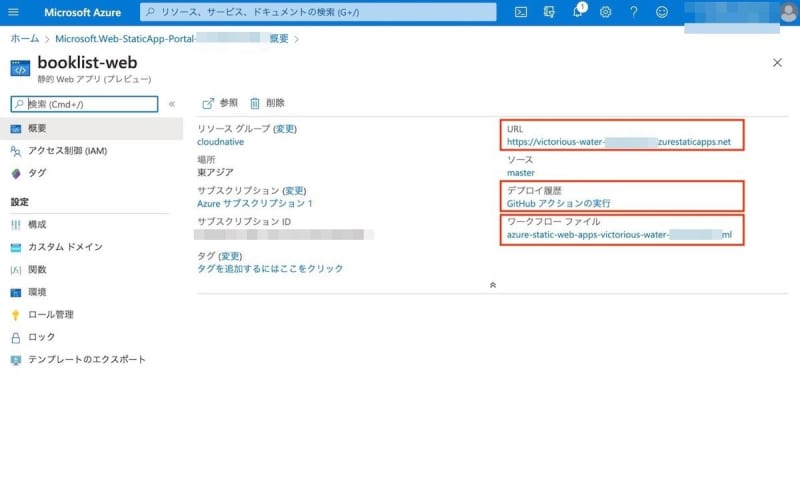Select 概要 in the side menu
800x491 pixels.
92,128
